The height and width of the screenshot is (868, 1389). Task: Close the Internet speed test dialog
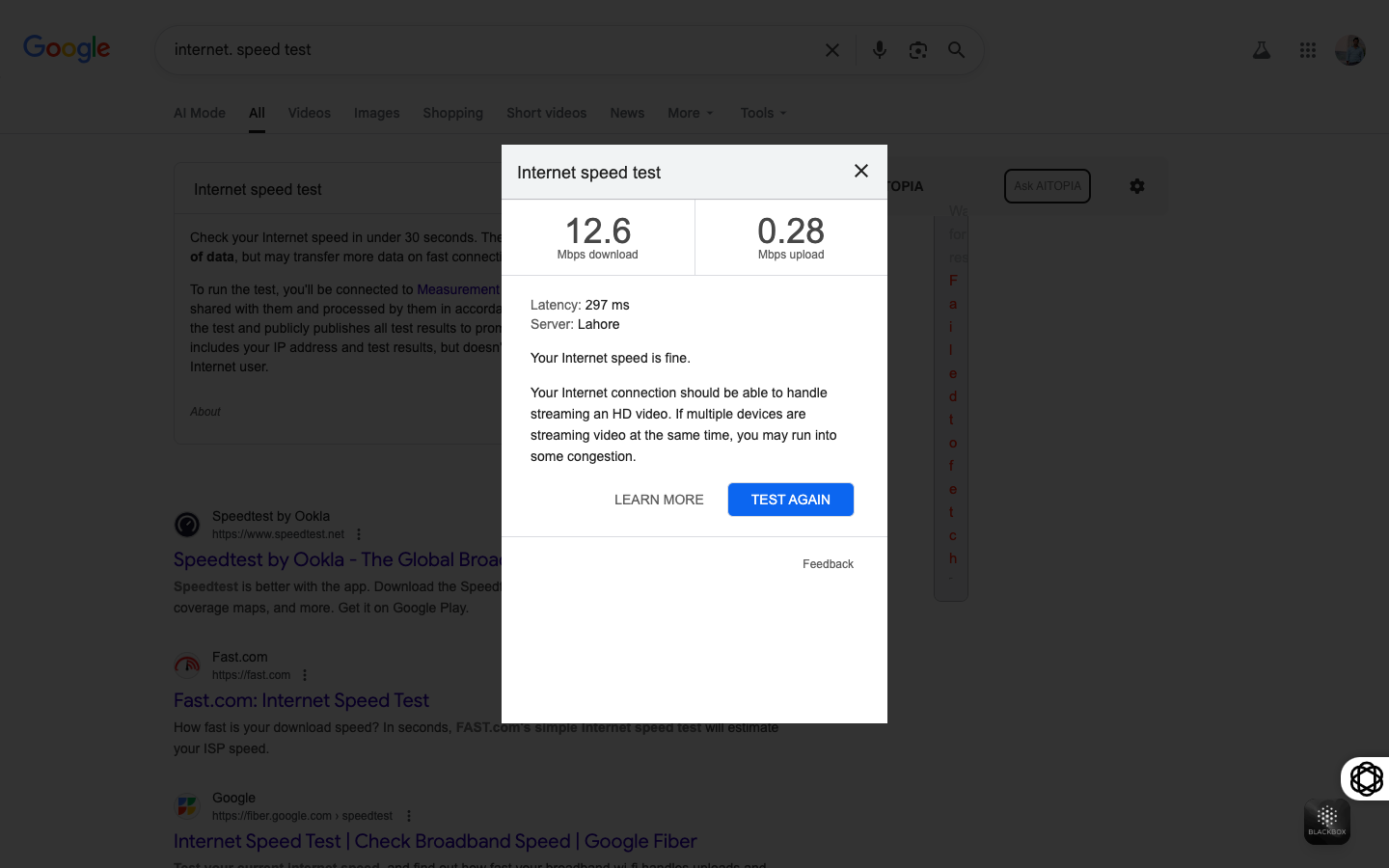tap(861, 171)
